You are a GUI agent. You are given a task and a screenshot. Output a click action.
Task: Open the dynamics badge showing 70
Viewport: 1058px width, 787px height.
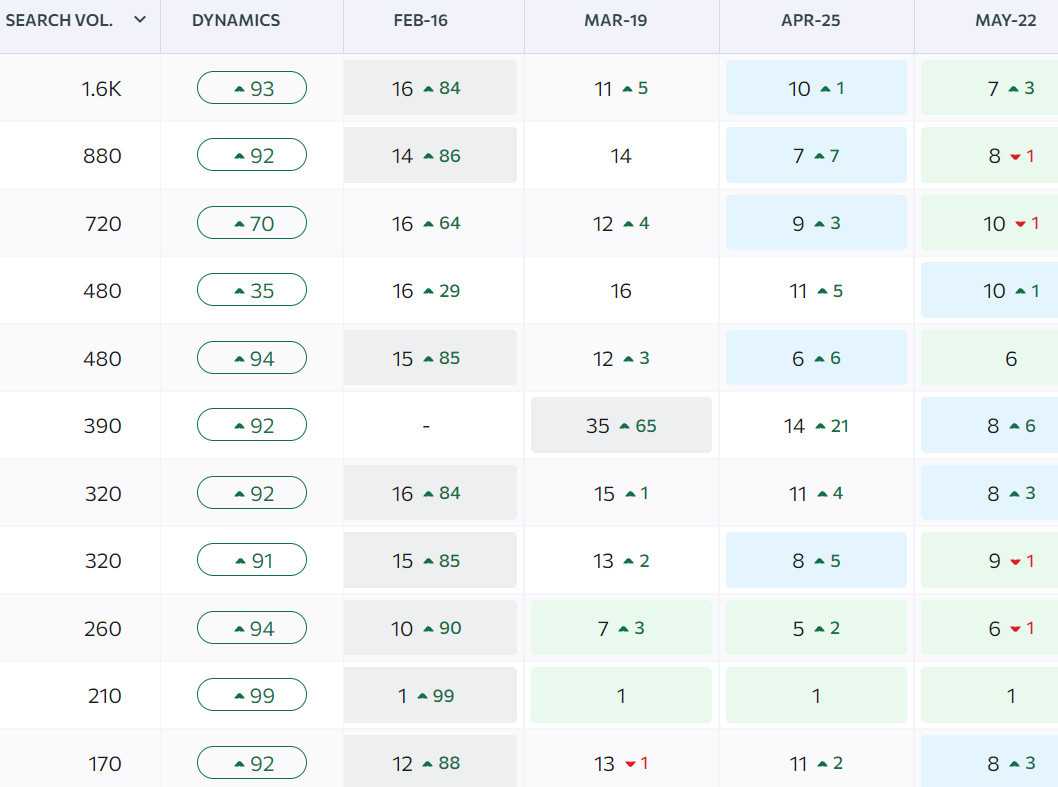(x=252, y=223)
